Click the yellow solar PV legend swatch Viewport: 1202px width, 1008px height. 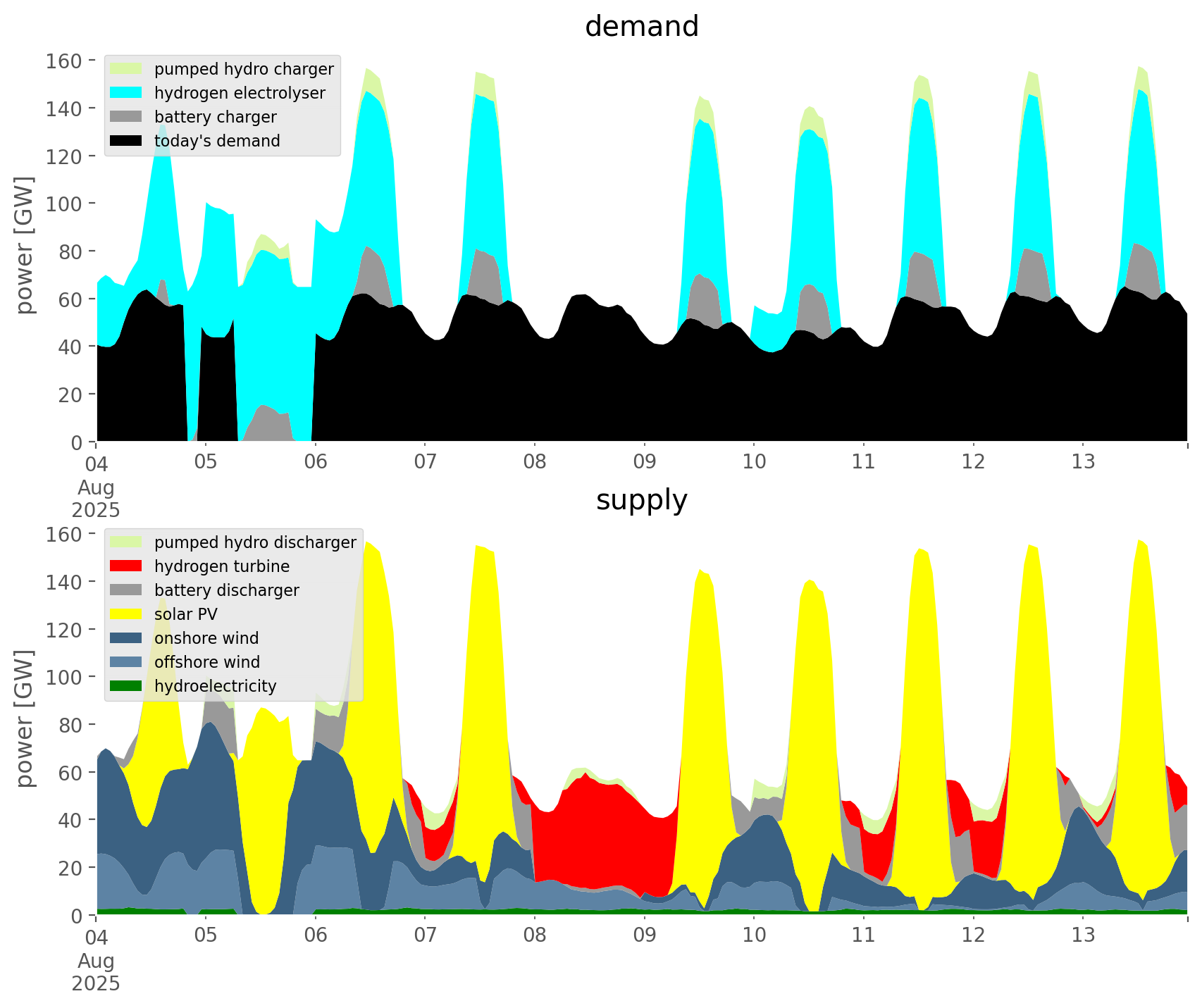(126, 614)
